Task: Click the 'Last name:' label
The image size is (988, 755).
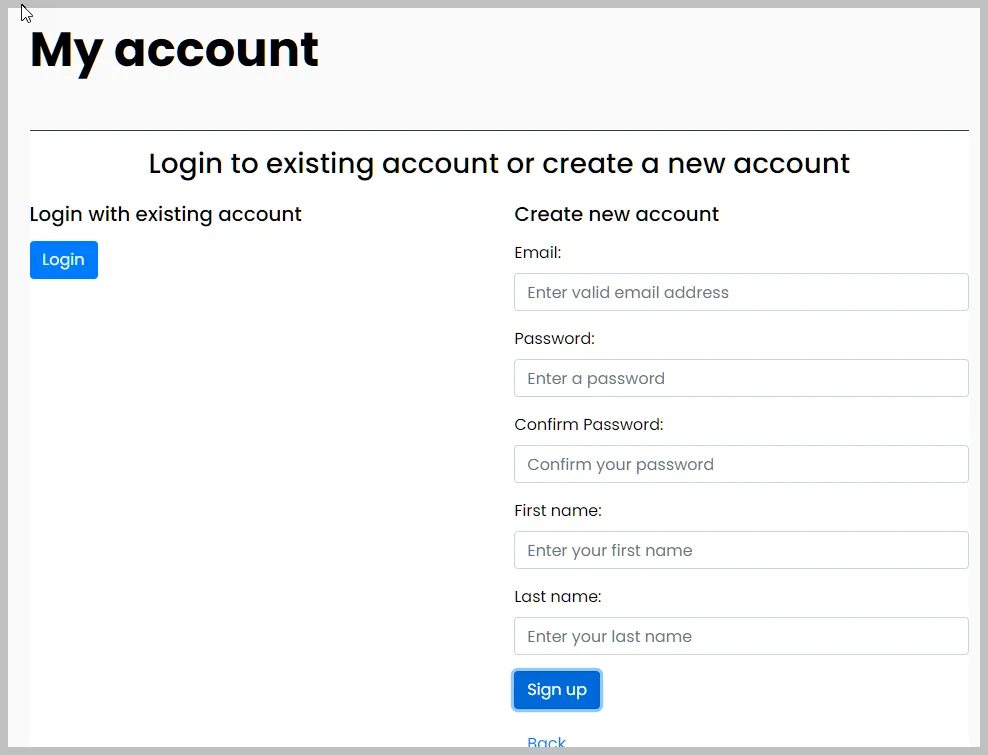Action: 557,597
